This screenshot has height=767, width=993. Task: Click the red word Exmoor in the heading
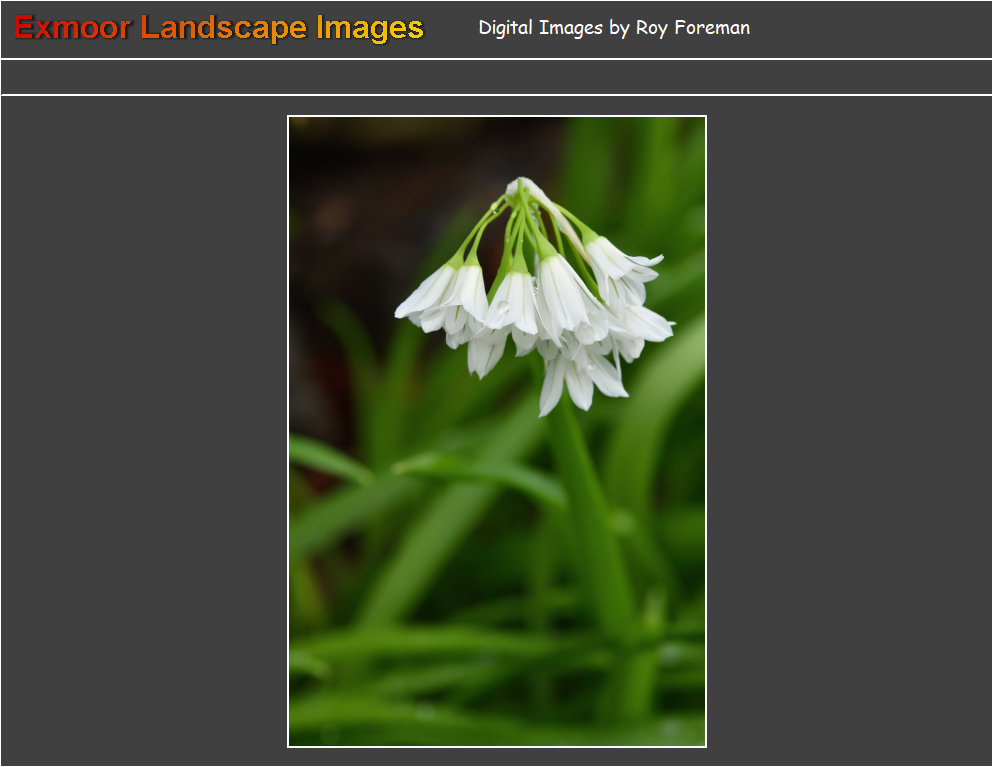72,28
